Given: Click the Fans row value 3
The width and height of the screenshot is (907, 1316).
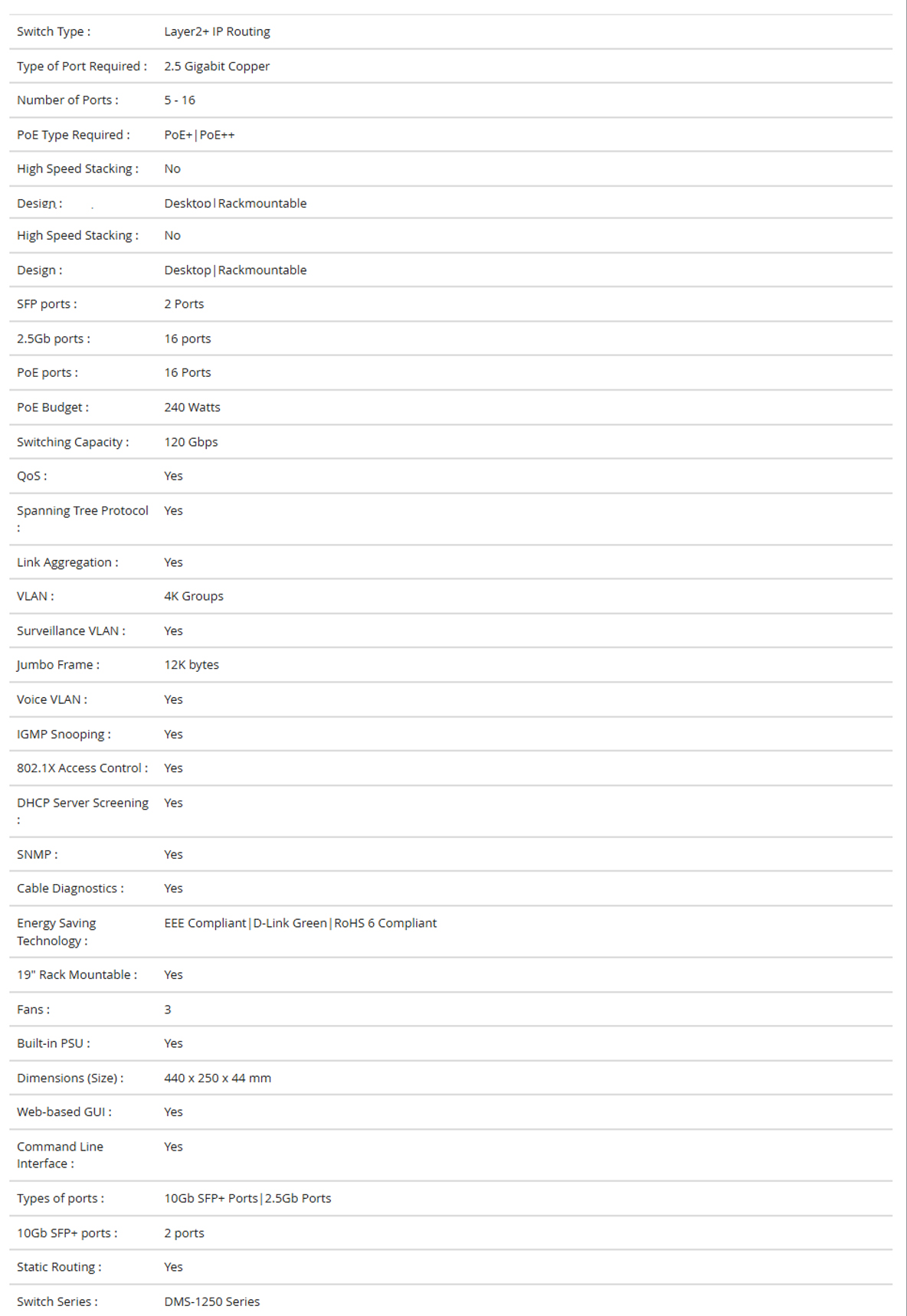Looking at the screenshot, I should coord(168,1010).
